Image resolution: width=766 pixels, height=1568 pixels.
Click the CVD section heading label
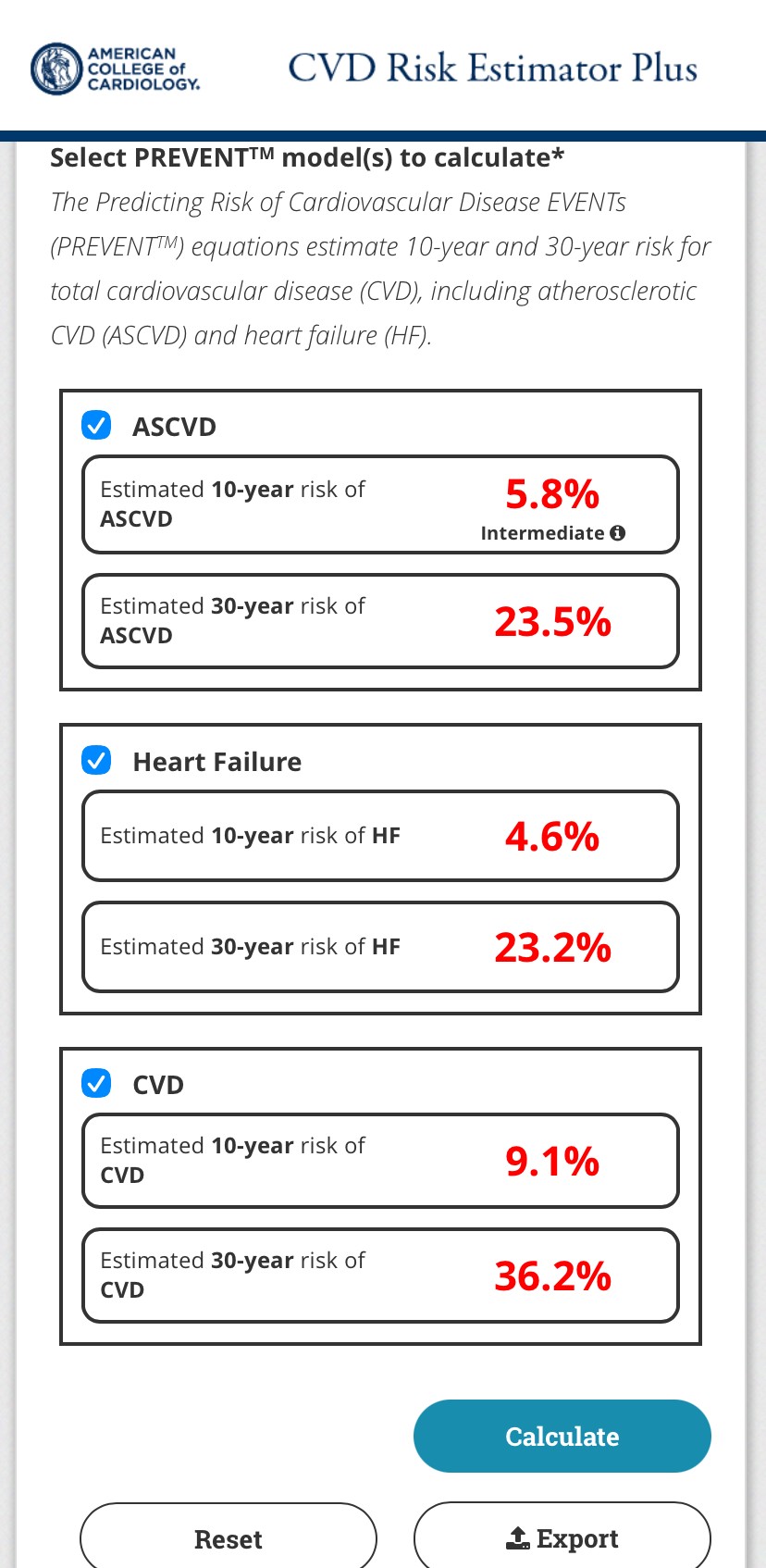pos(158,1085)
